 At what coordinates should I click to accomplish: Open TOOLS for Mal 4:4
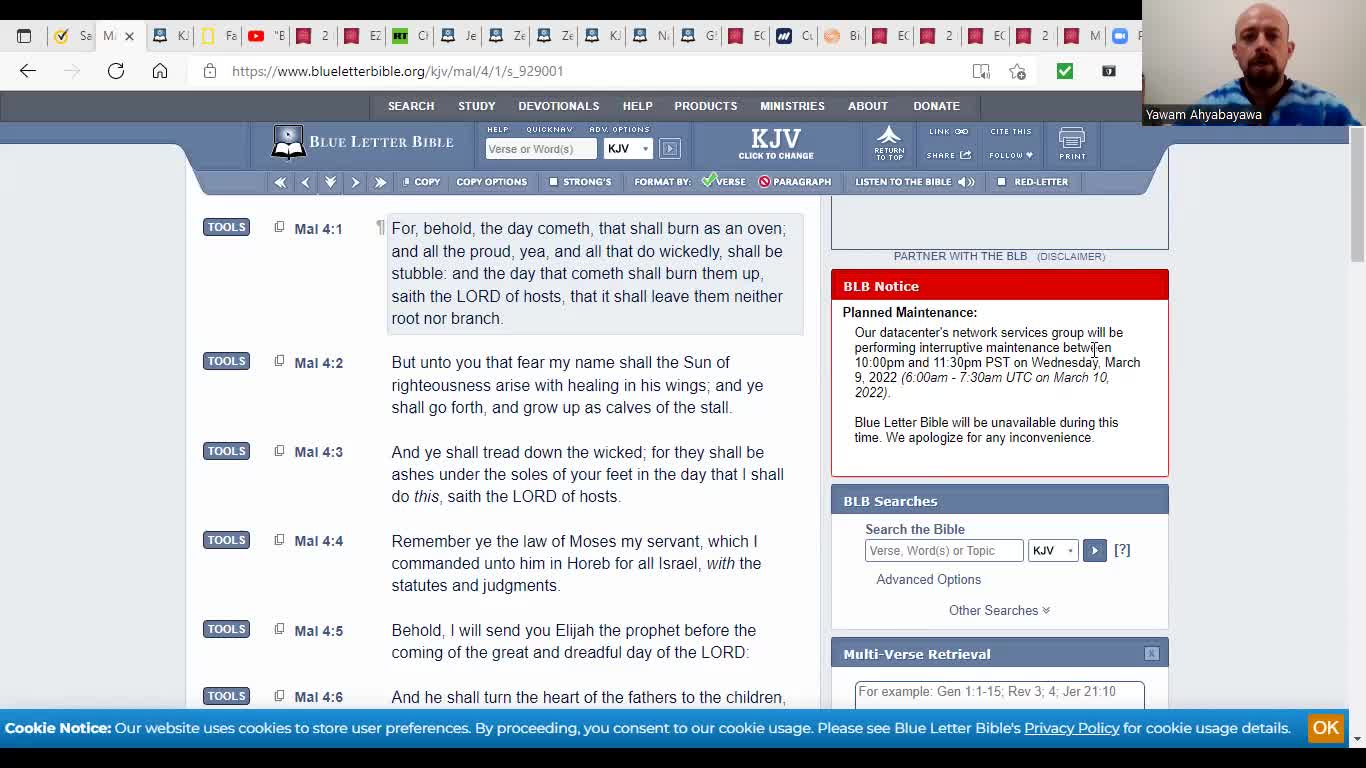pos(226,540)
